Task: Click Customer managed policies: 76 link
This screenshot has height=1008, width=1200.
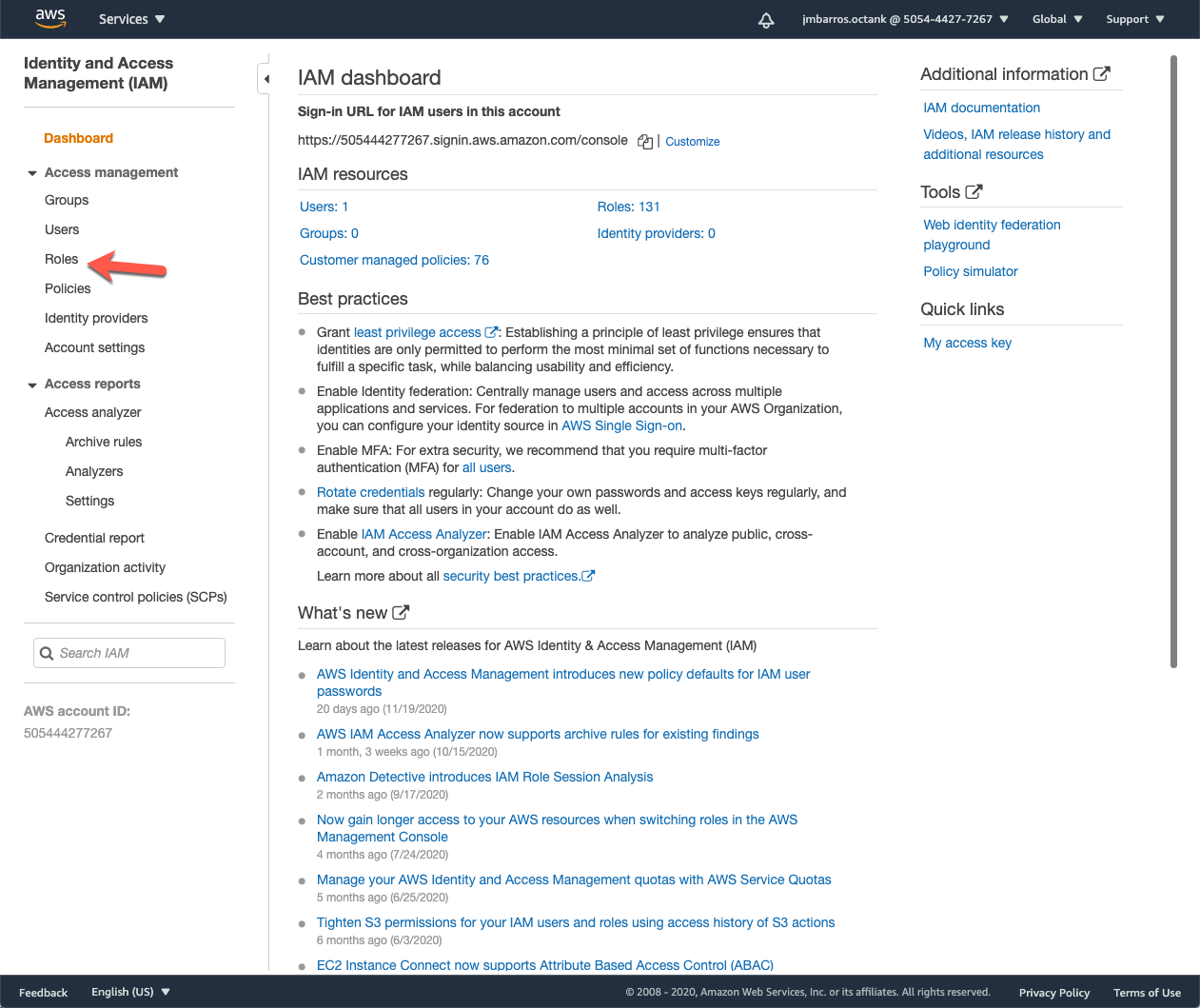Action: click(x=394, y=260)
